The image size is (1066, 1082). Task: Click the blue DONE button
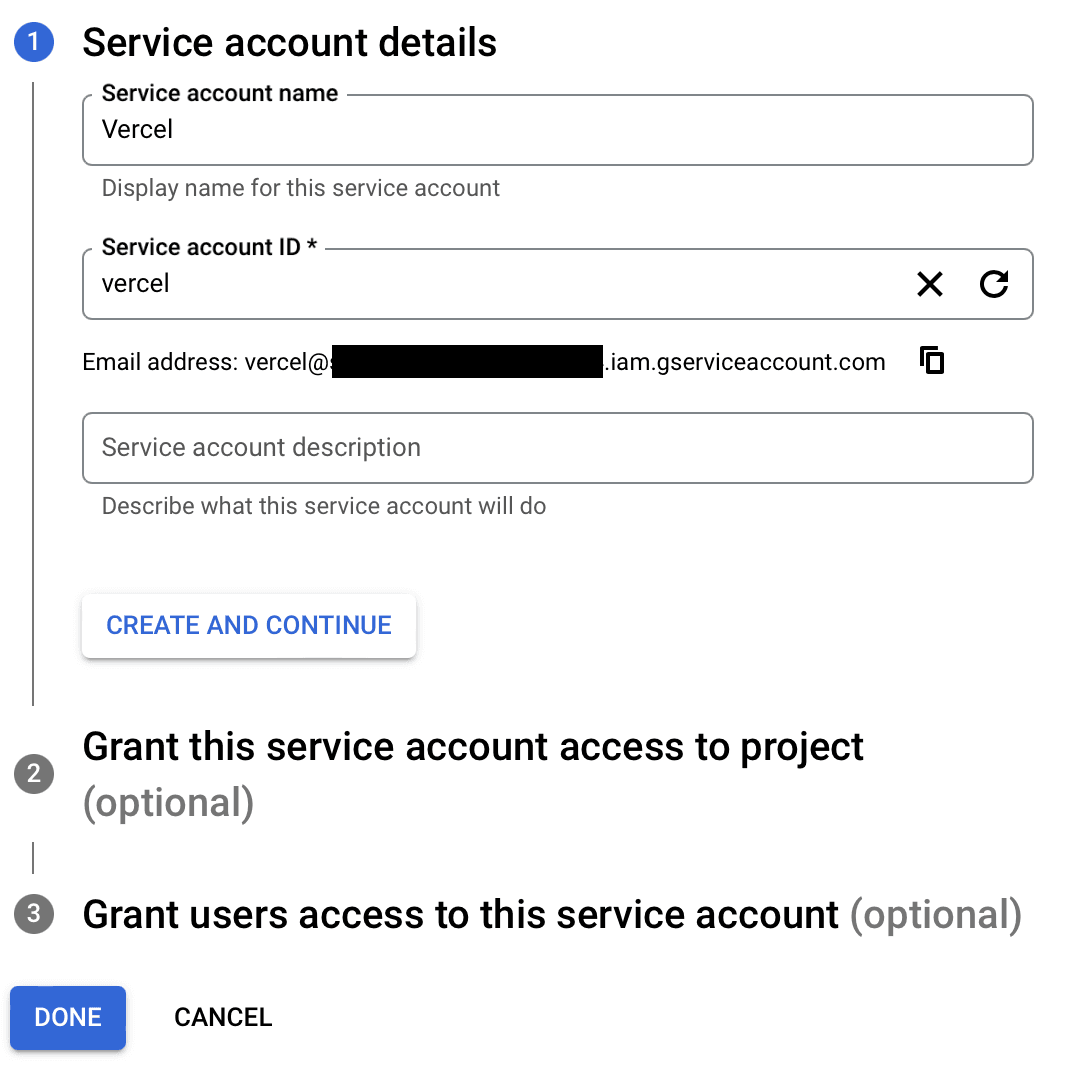click(x=68, y=1018)
